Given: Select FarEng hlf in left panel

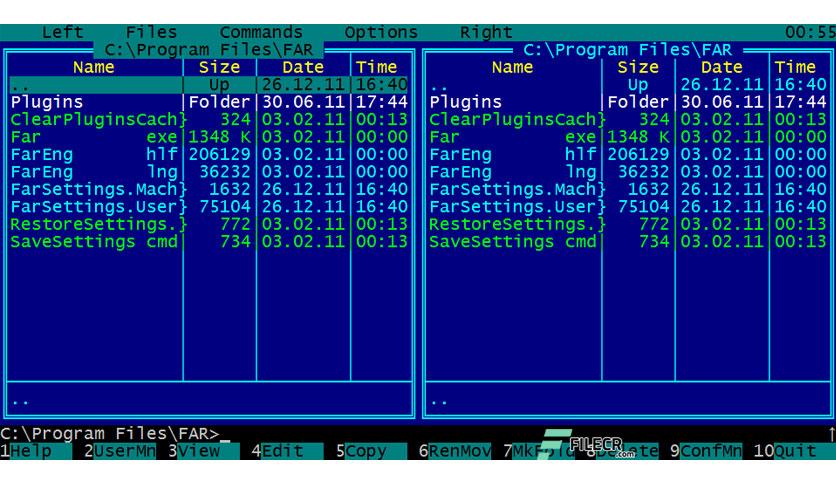Looking at the screenshot, I should click(x=209, y=155).
